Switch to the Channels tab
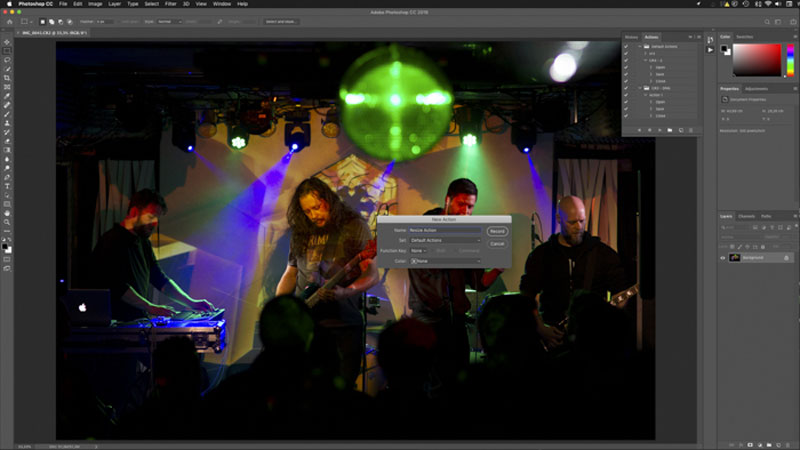800x450 pixels. 746,216
